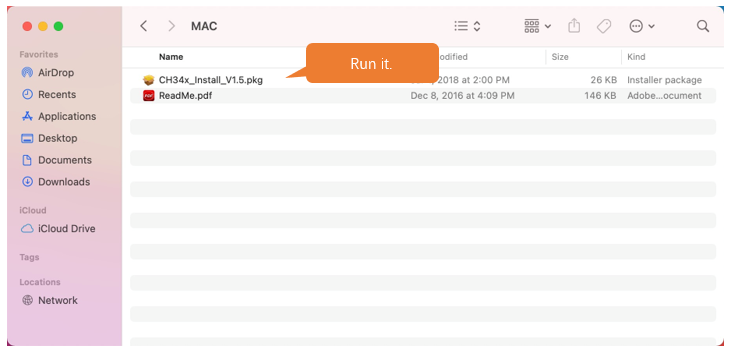Click the green zoom window button
Screen dimensions: 741x364
coord(59,26)
